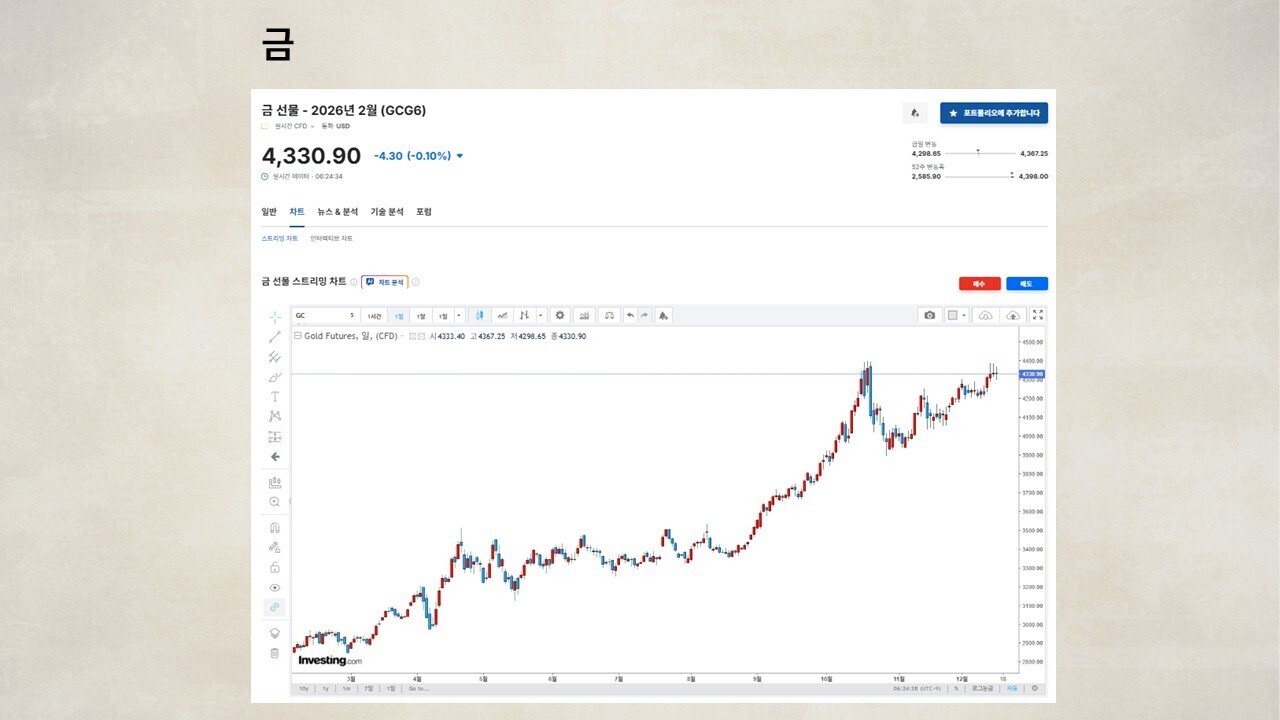Expand the price change dropdown arrow
1280x720 pixels.
click(460, 156)
